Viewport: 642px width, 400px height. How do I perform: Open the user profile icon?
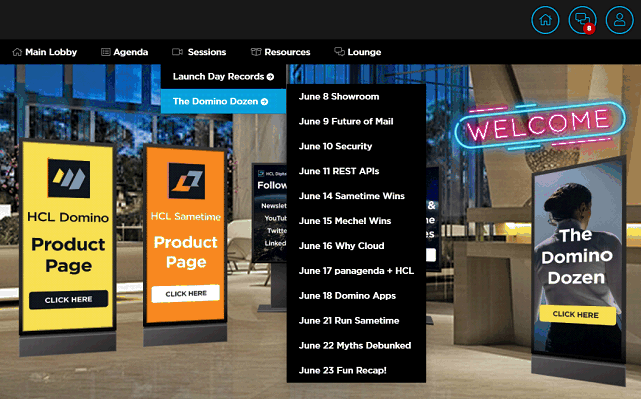(619, 20)
